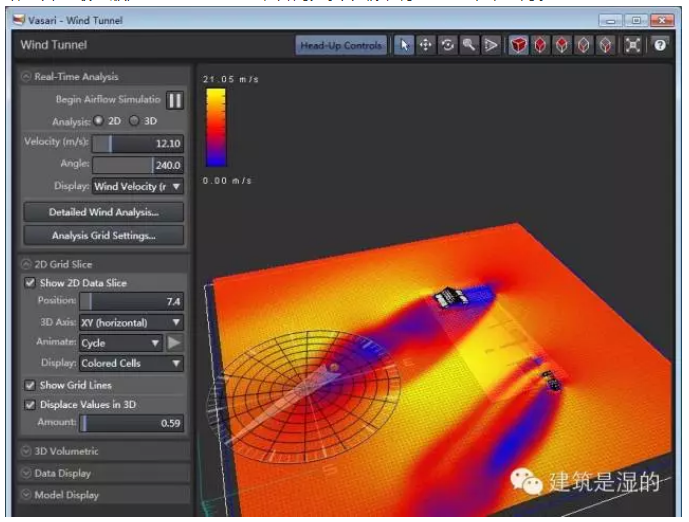Click the 'Wind Tunnel' panel heading

click(54, 45)
